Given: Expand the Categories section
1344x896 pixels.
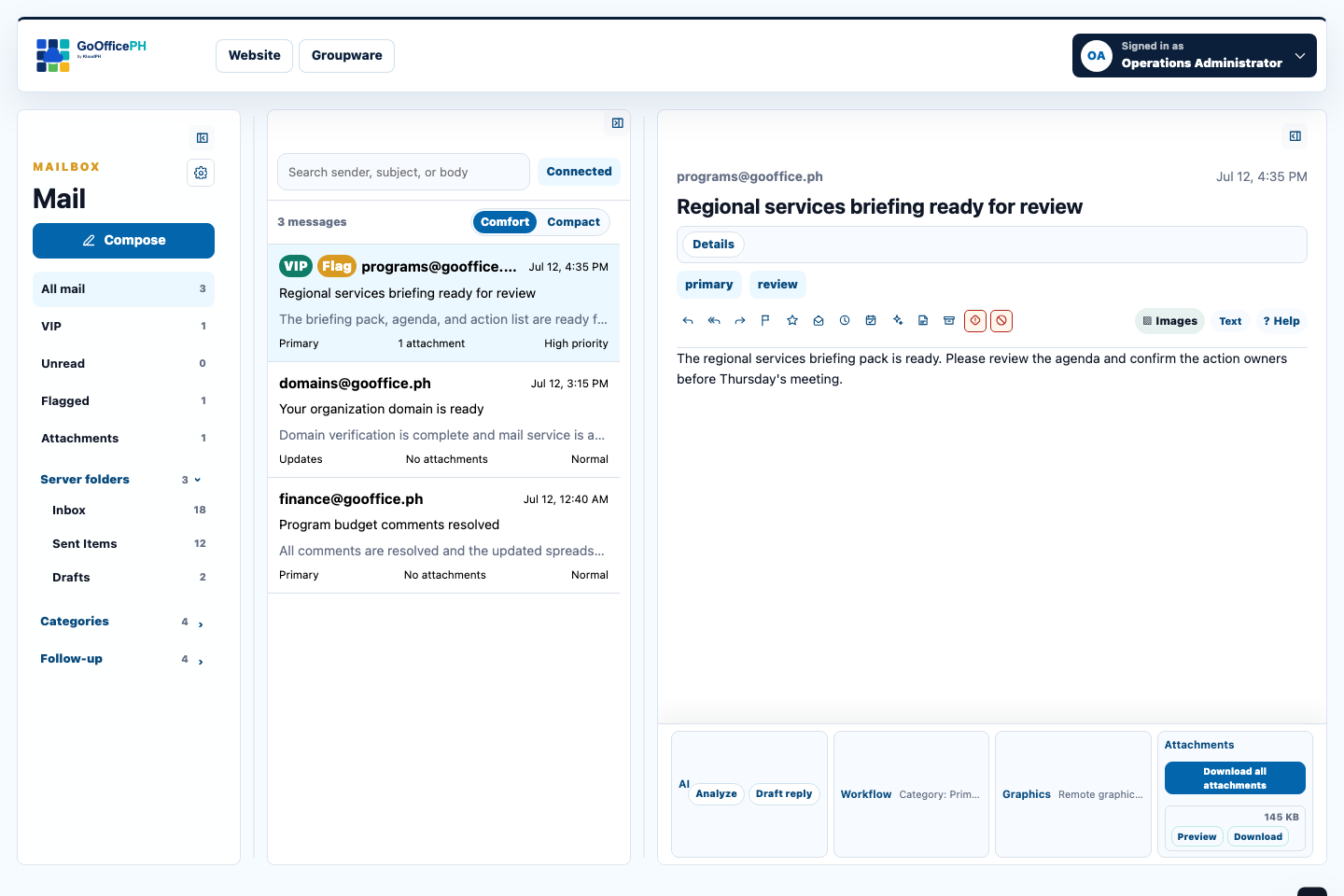Looking at the screenshot, I should (x=121, y=622).
